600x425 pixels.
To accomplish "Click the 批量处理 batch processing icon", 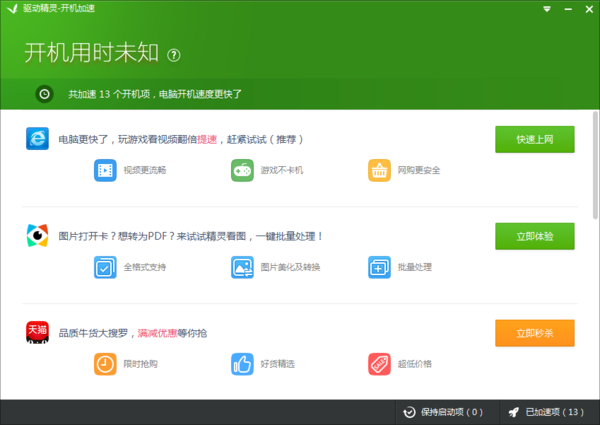I will 379,267.
